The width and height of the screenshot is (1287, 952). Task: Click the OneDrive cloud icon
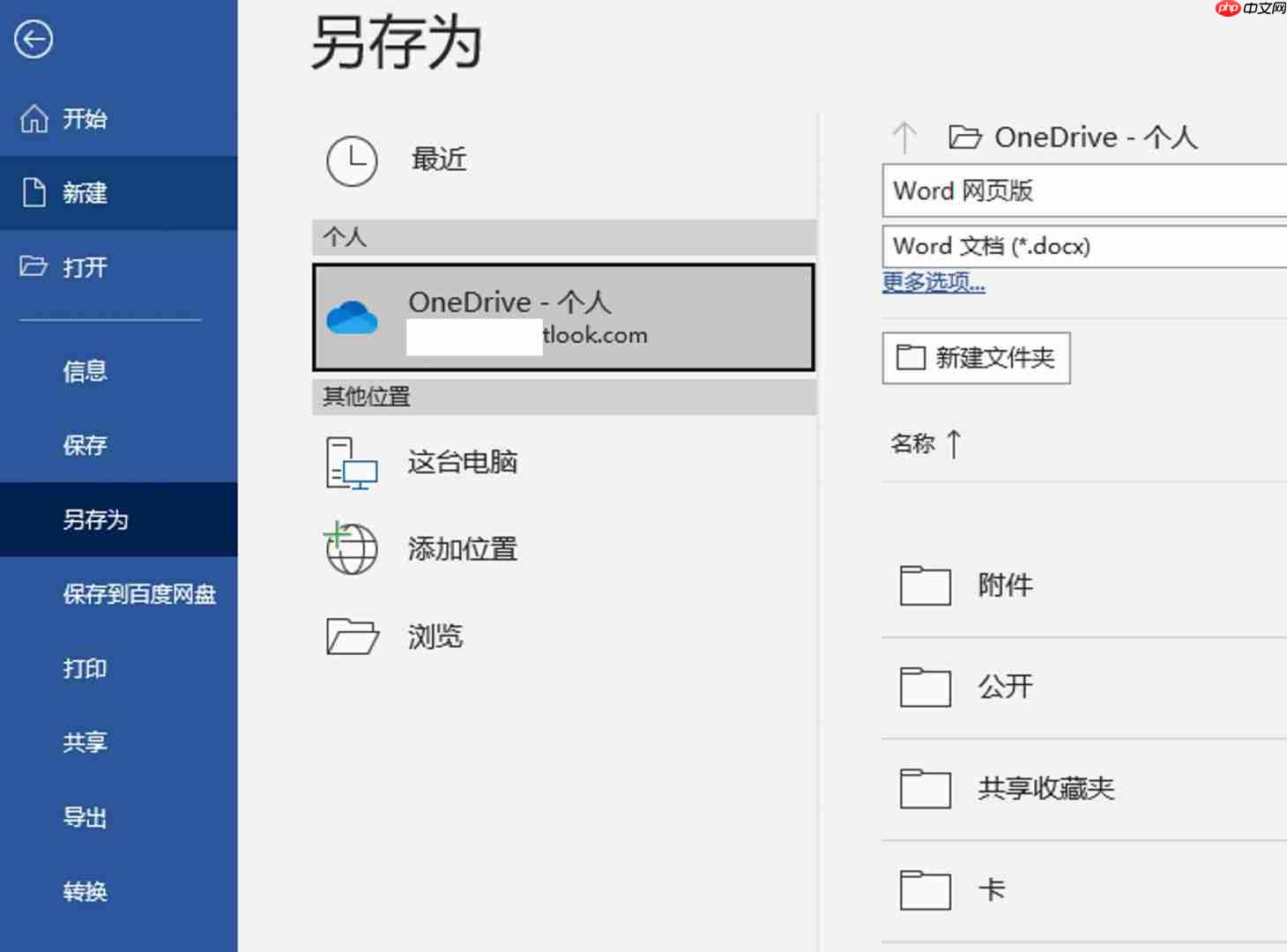(x=352, y=317)
